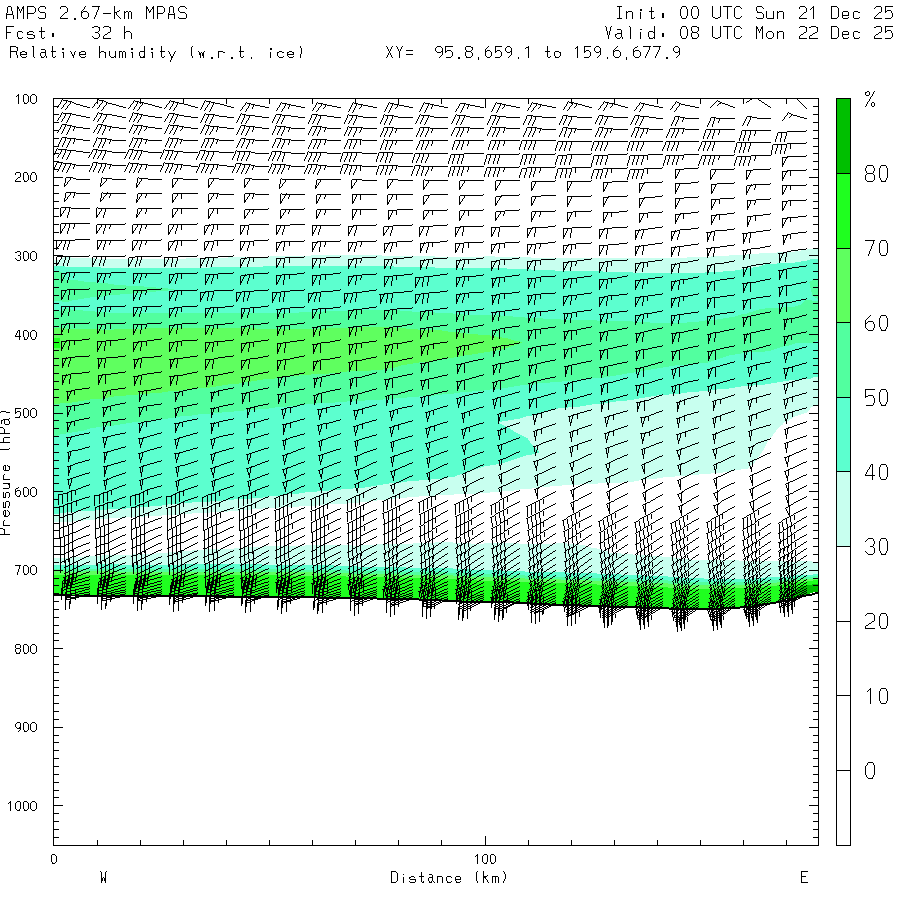
Task: Click the 100 tick on distance axis
Action: tap(485, 859)
